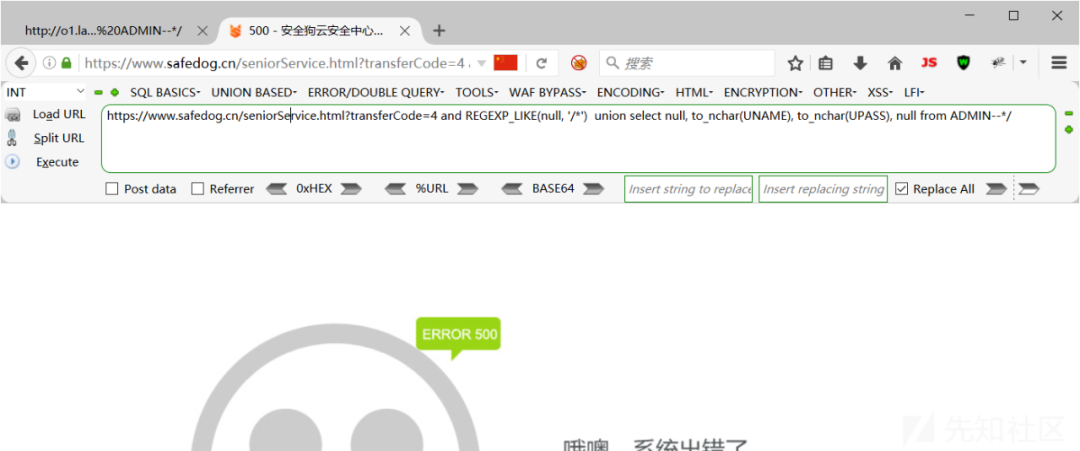Expand the TOOLS menu
The image size is (1080, 451).
pyautogui.click(x=477, y=92)
